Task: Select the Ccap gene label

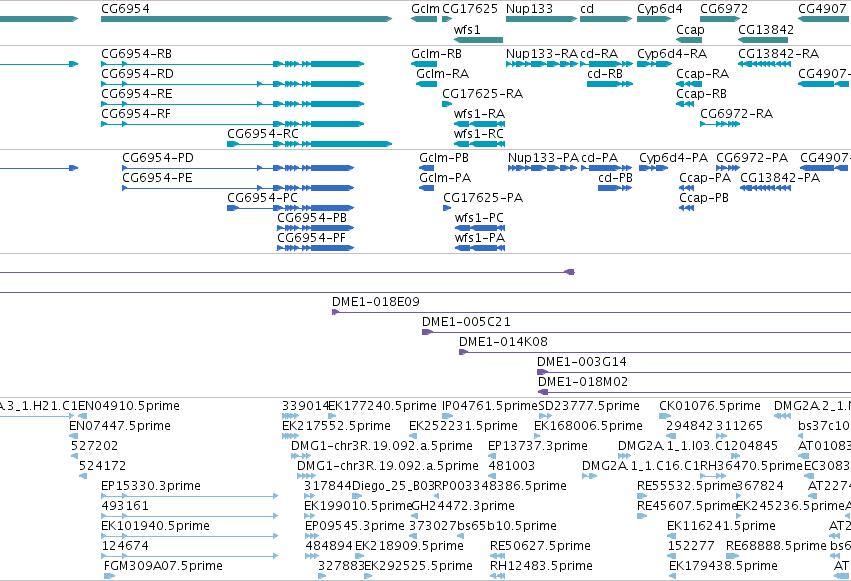Action: [690, 29]
